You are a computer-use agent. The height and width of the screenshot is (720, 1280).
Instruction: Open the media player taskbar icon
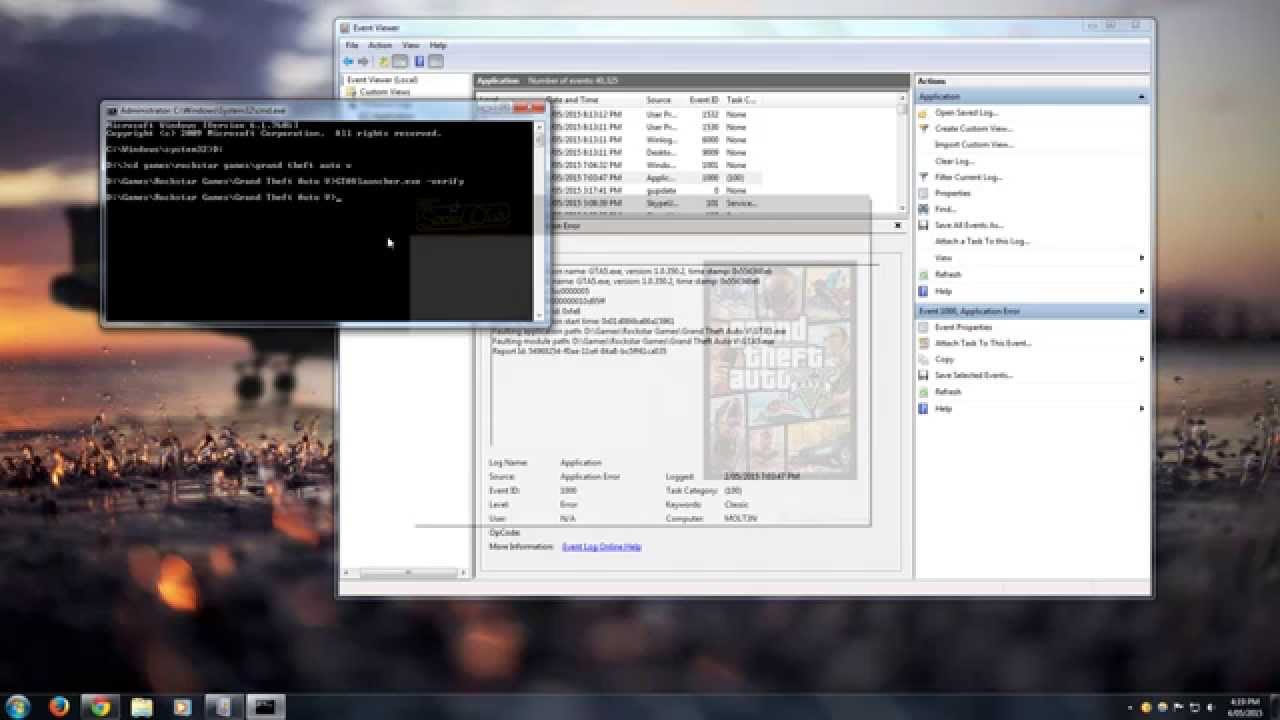point(182,707)
